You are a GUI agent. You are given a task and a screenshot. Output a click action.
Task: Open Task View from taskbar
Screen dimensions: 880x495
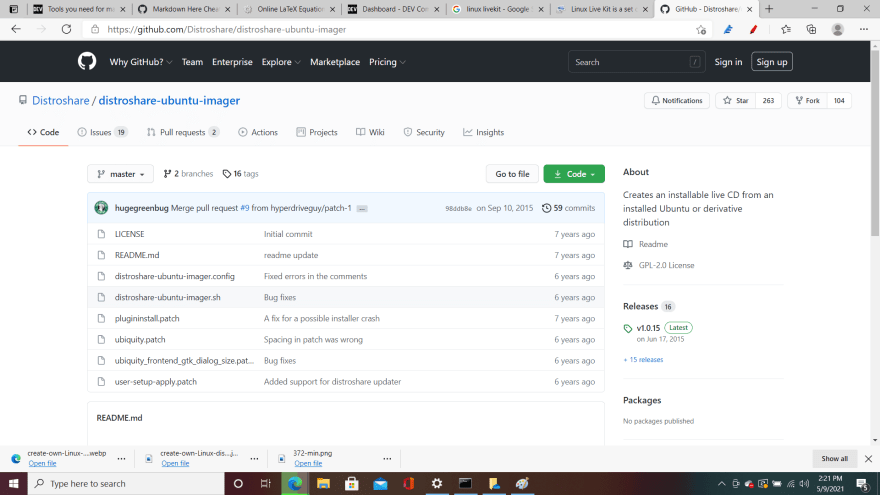point(266,483)
